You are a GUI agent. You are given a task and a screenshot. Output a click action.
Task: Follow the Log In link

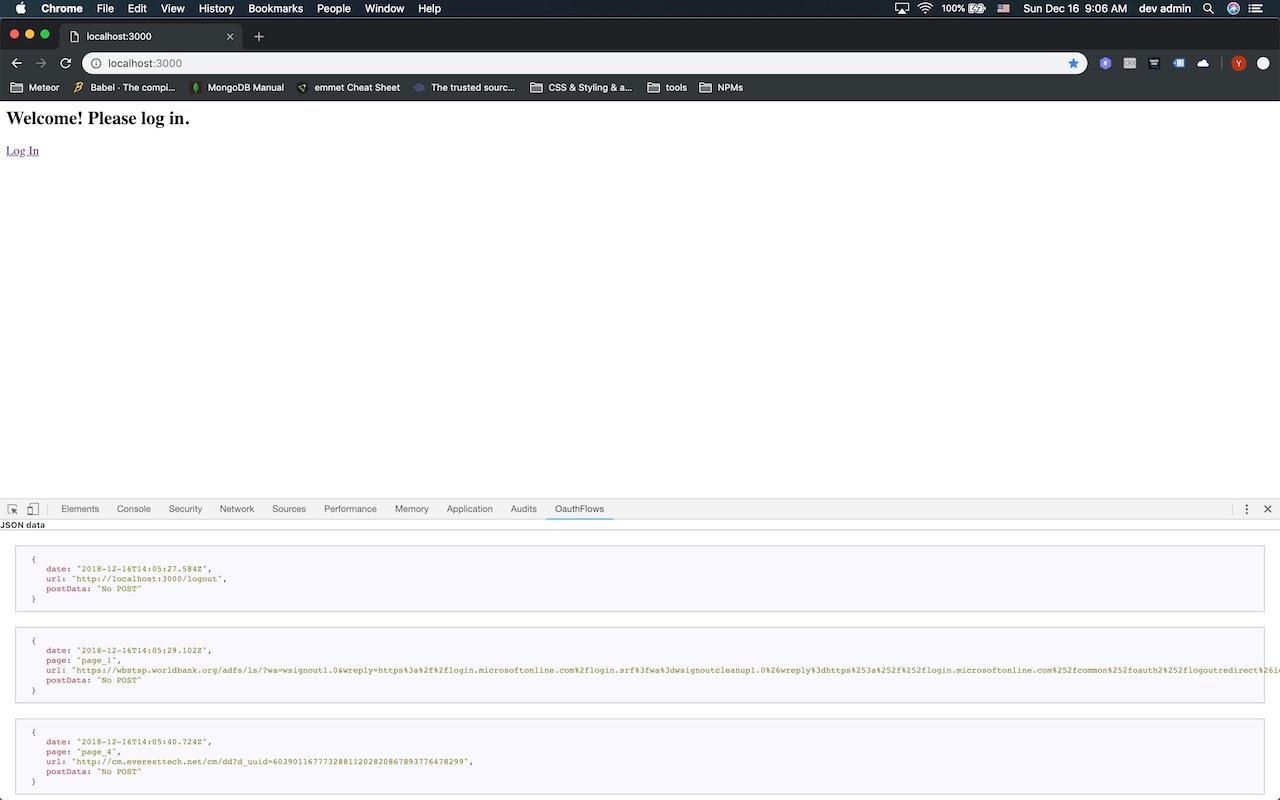(x=22, y=151)
